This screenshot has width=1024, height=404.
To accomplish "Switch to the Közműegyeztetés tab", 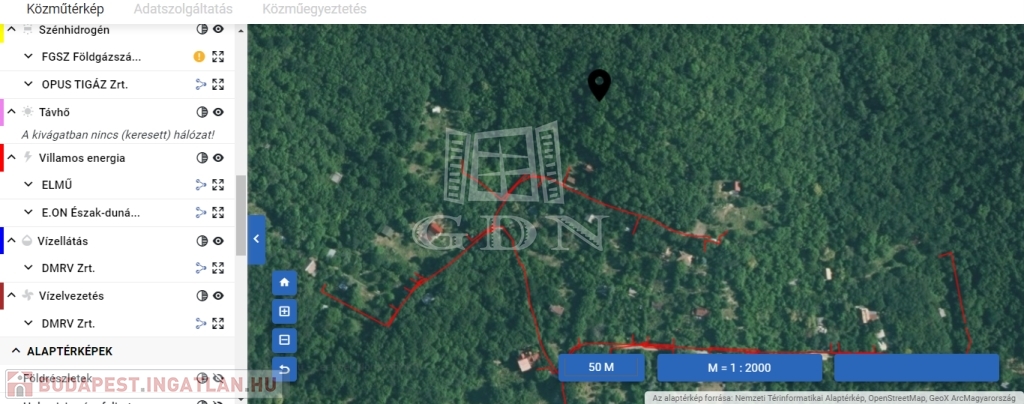I will pos(314,9).
